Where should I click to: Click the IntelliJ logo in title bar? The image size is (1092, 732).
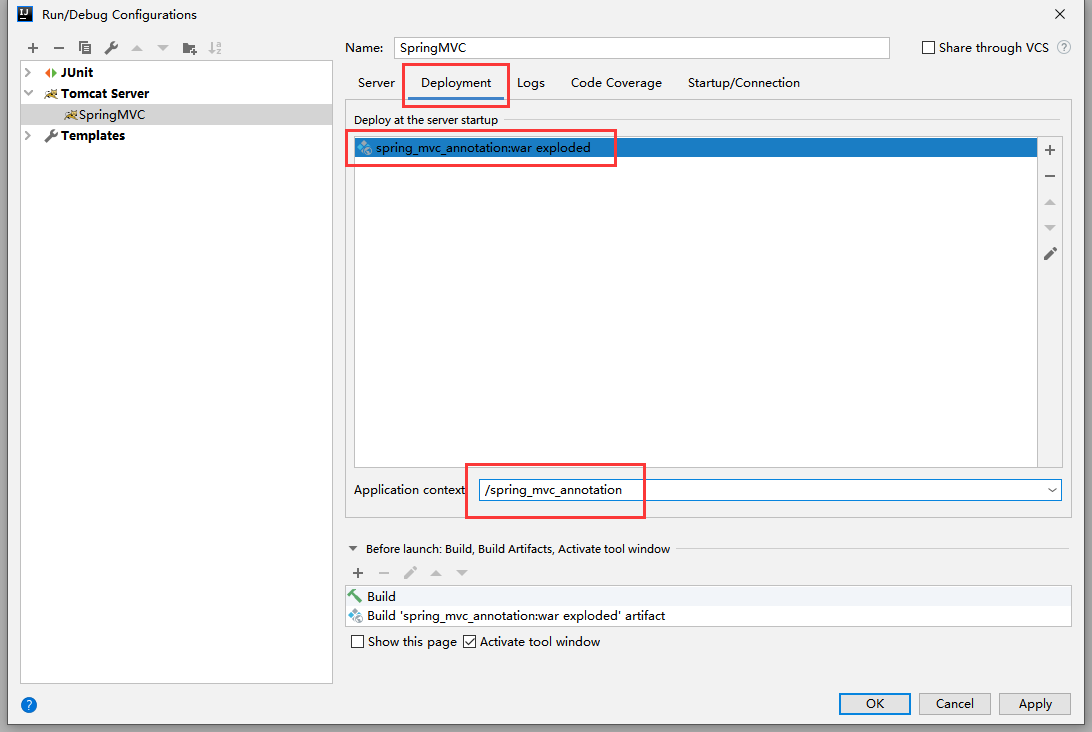pos(25,14)
